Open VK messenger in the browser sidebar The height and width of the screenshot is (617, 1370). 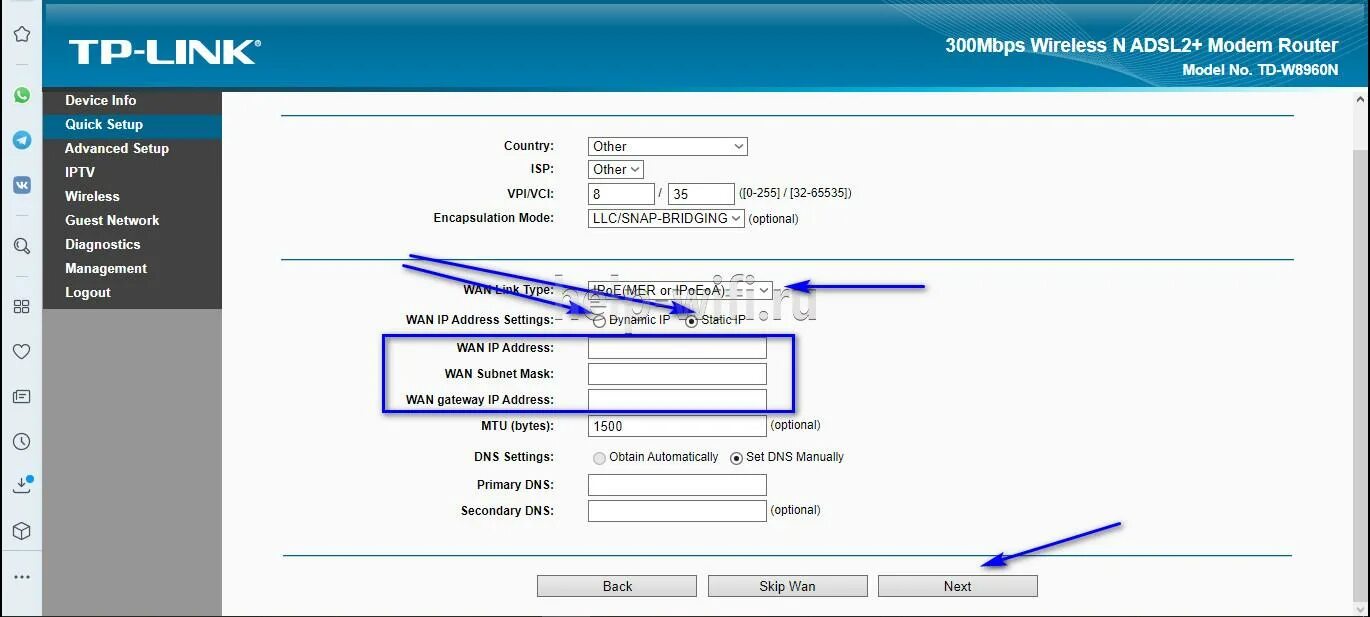[21, 185]
